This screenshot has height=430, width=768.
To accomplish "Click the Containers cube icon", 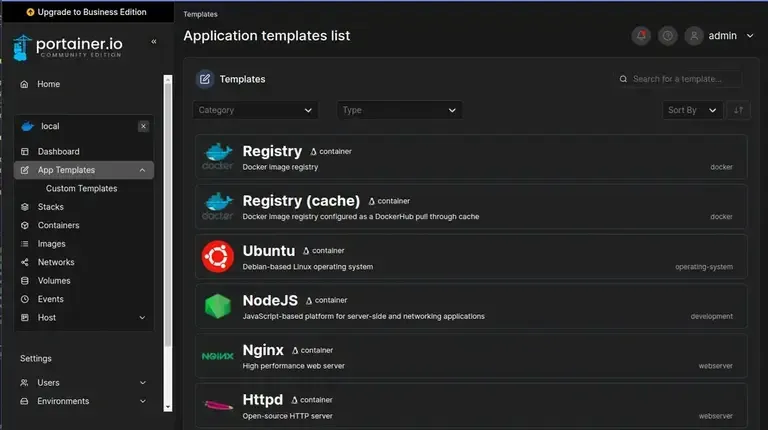I will [x=24, y=225].
